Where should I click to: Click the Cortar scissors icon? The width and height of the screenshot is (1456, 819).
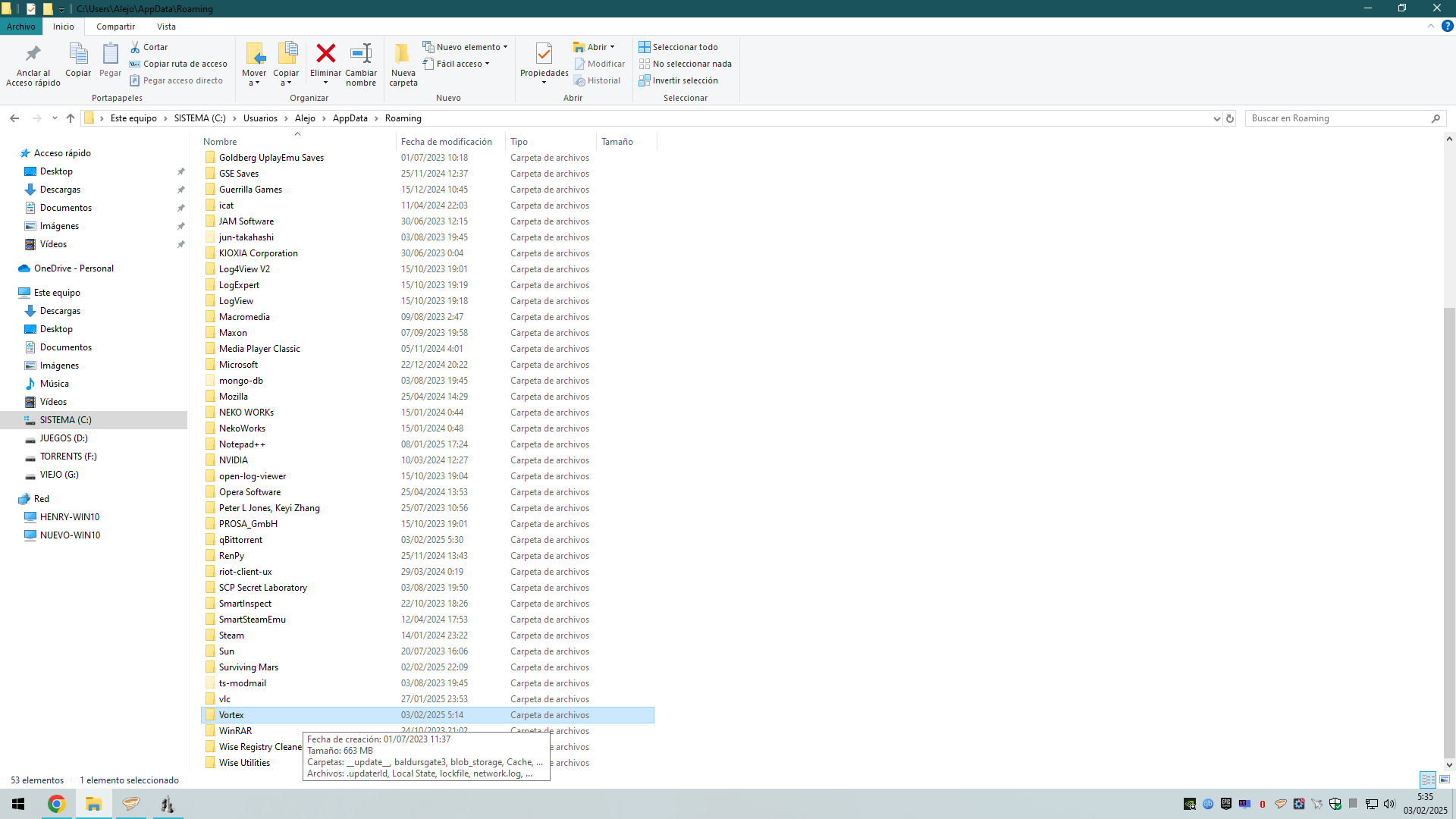click(135, 47)
